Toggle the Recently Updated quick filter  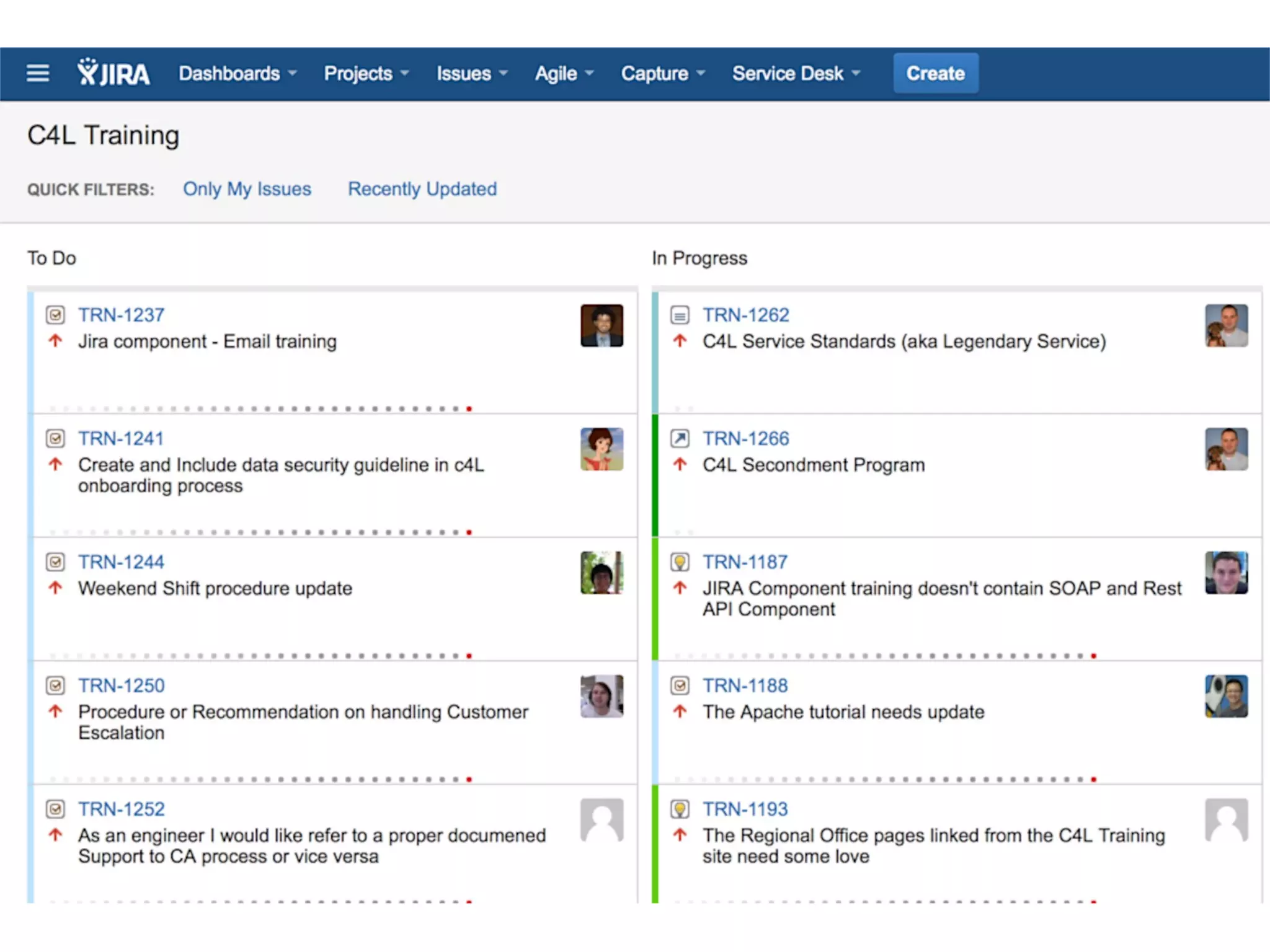(422, 189)
